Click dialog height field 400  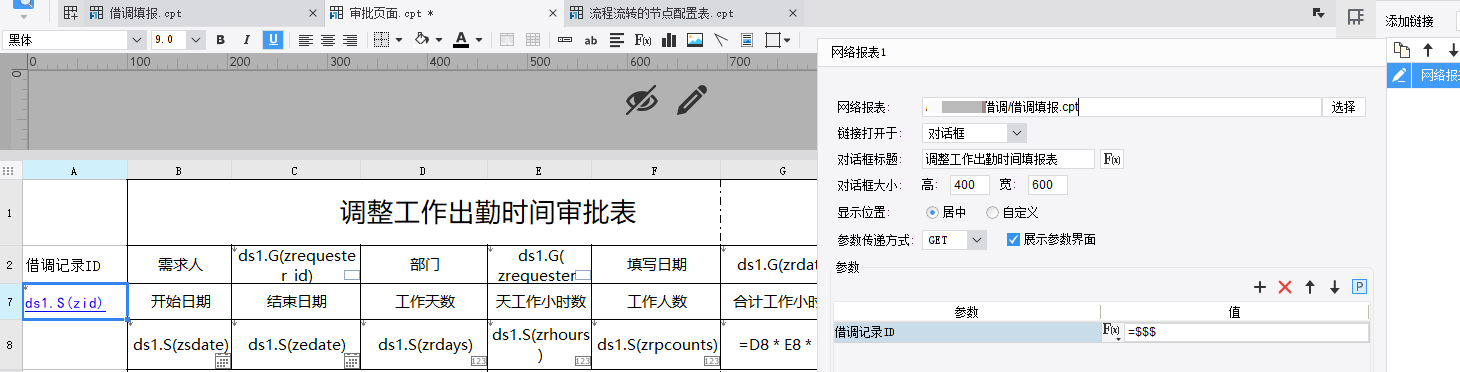click(x=969, y=185)
